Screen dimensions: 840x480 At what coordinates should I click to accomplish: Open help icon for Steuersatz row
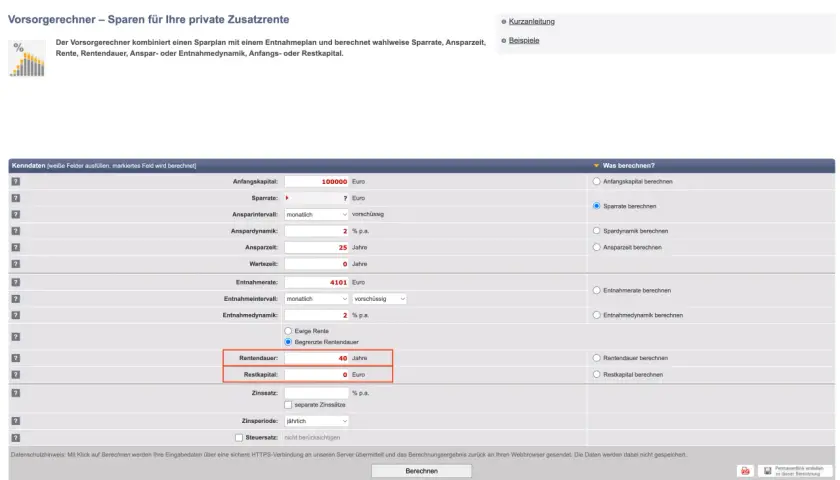pos(16,438)
